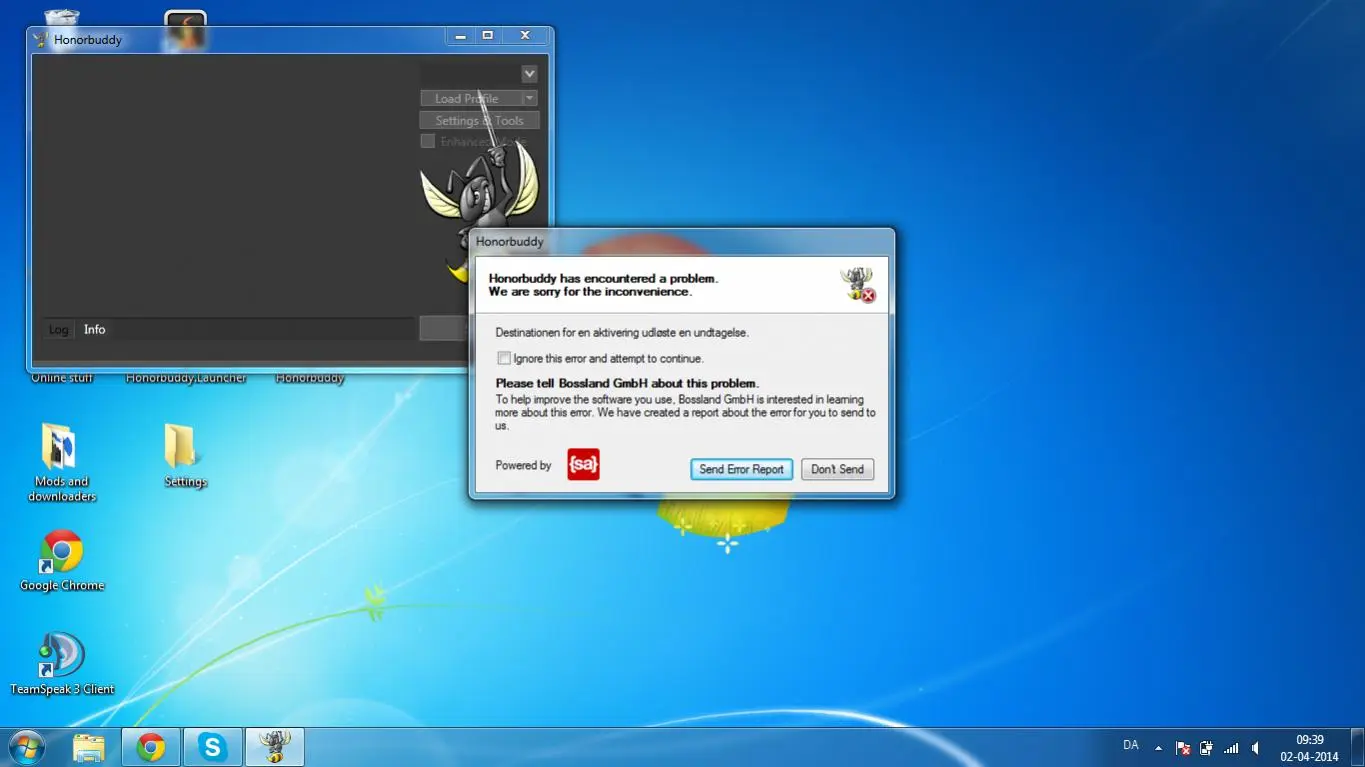Launch Chrome from the taskbar
This screenshot has width=1365, height=767.
point(151,747)
